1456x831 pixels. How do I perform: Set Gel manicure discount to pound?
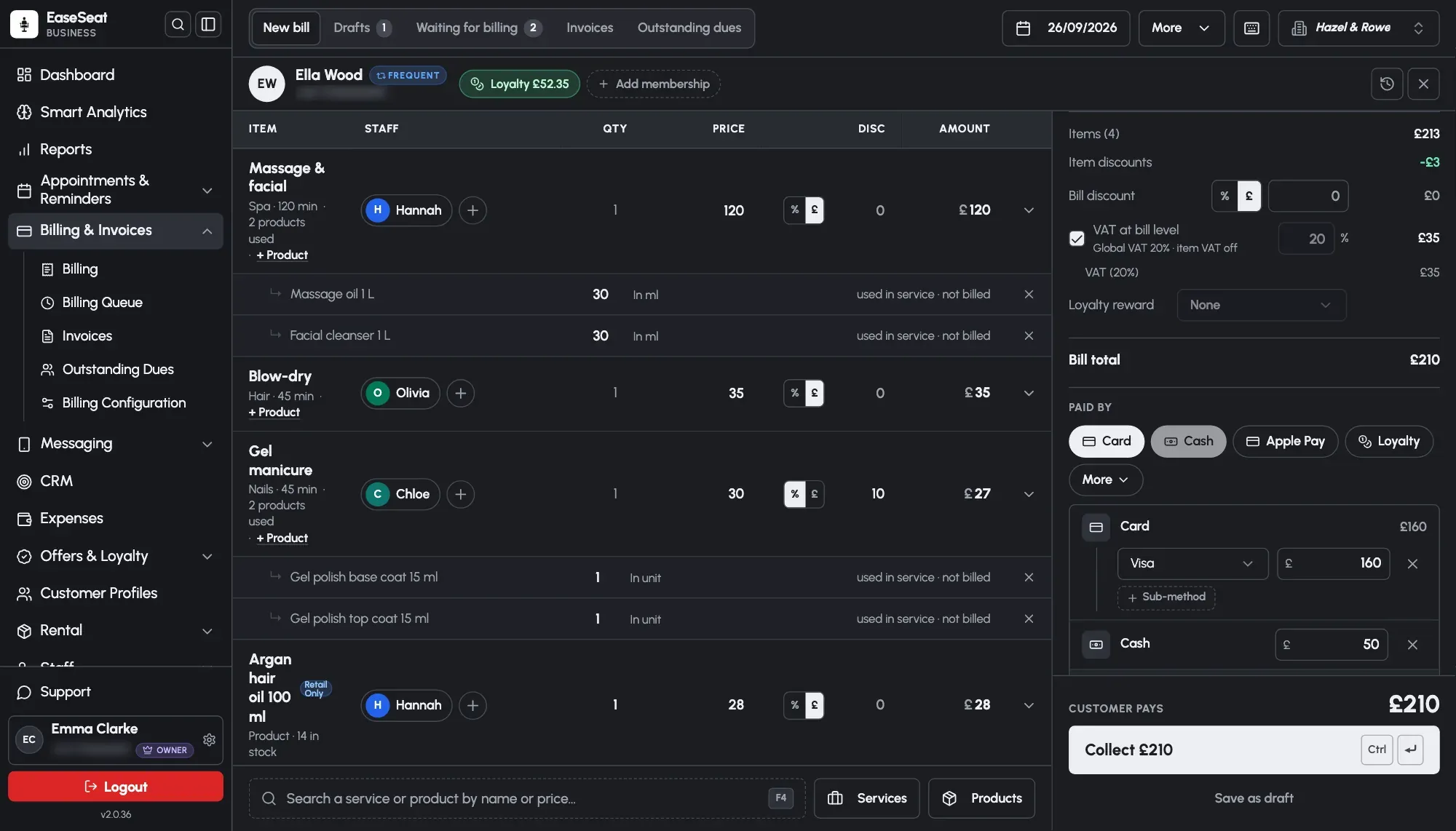[x=815, y=494]
